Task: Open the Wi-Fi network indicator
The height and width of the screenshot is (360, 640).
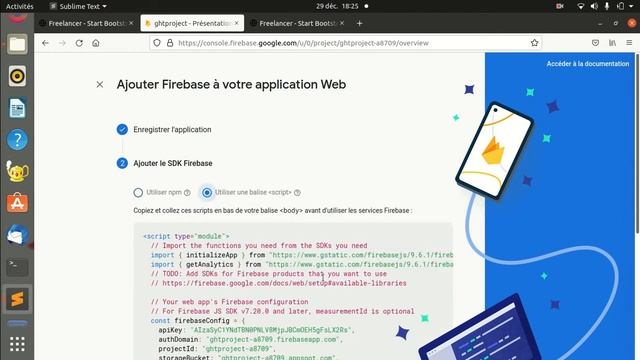Action: [x=580, y=6]
